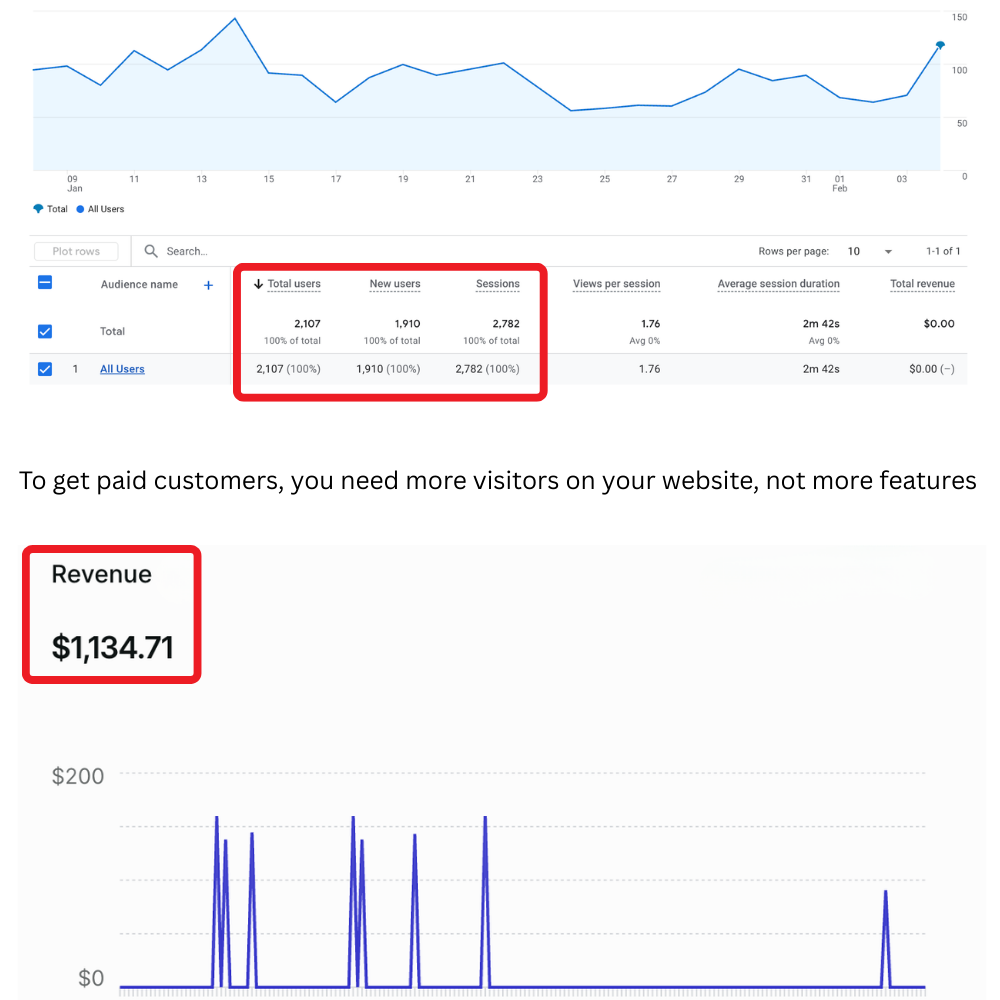Sort by Views per session column header

[x=616, y=284]
